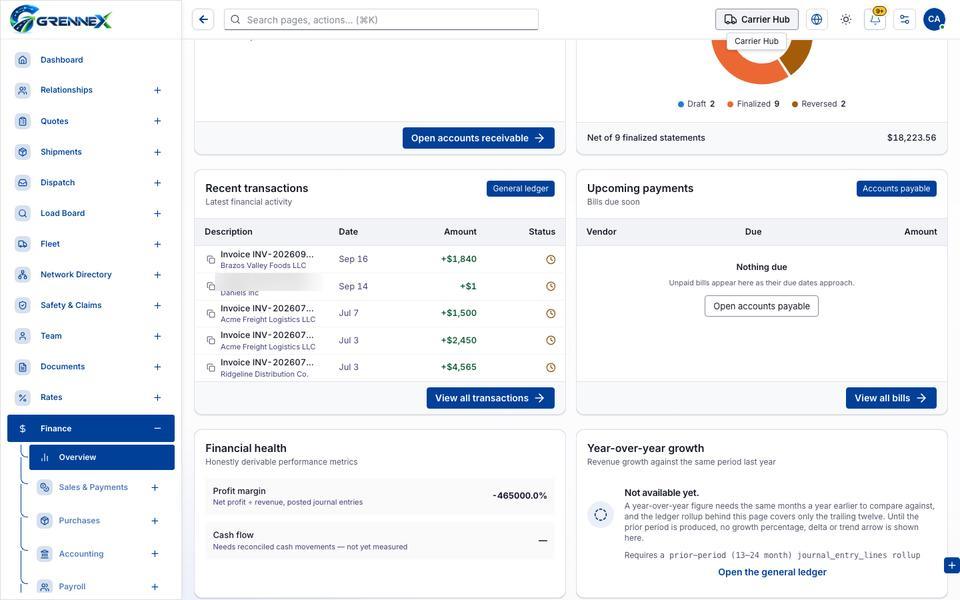Select the Finance Overview item
Viewport: 960px width, 600px height.
click(102, 457)
